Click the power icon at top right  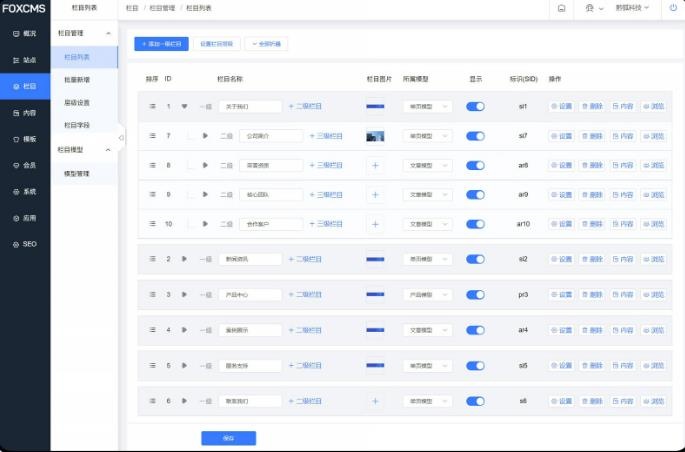pyautogui.click(x=672, y=8)
